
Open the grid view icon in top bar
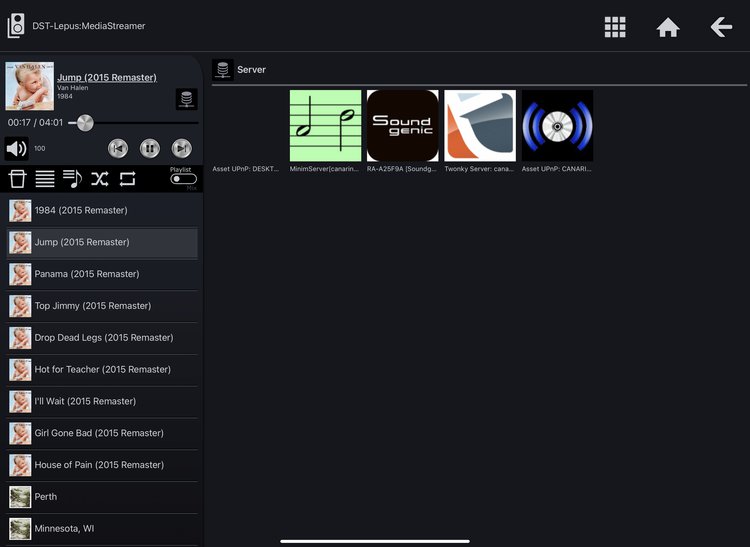(x=615, y=27)
